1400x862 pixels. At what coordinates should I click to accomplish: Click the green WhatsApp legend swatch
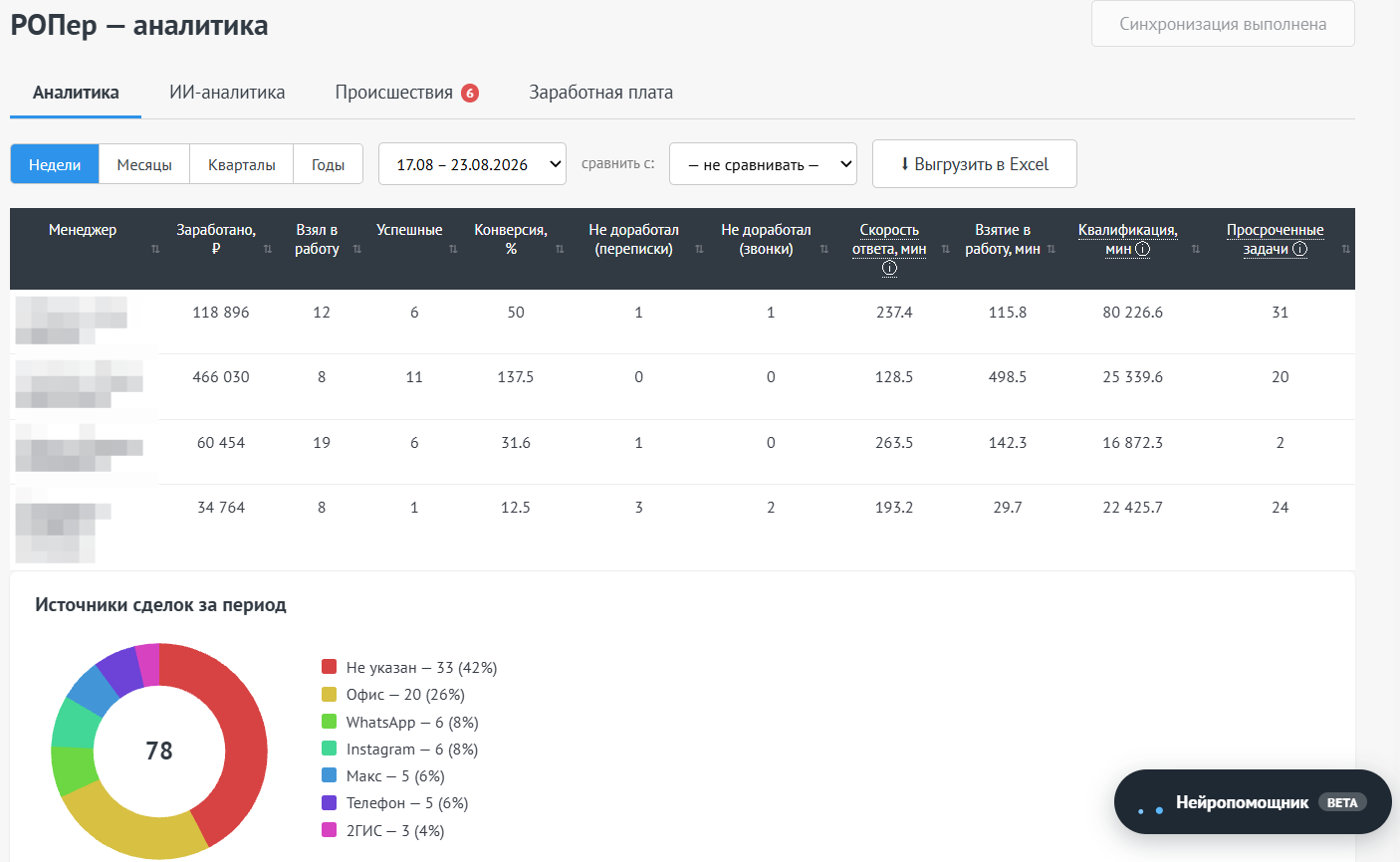coord(330,722)
